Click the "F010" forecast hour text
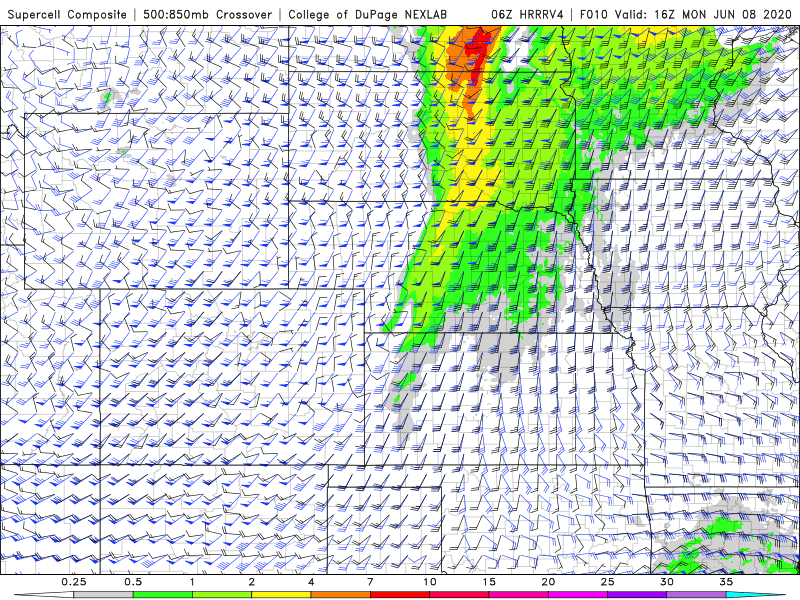The image size is (800, 600). tap(594, 15)
